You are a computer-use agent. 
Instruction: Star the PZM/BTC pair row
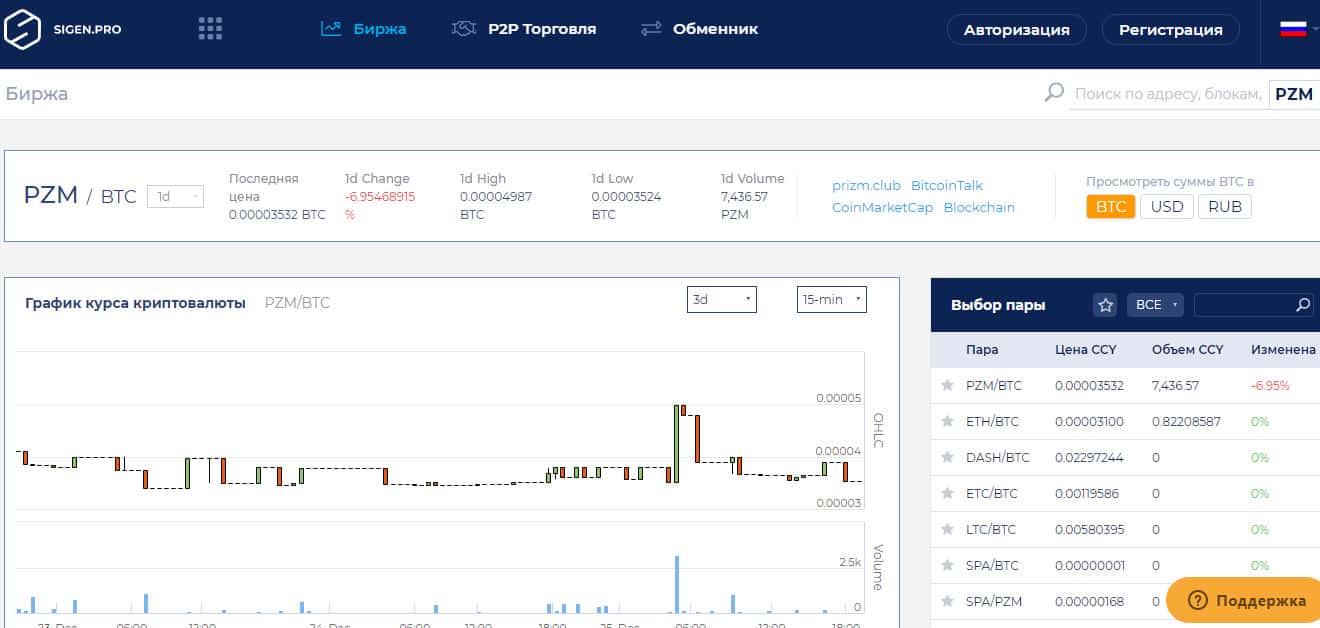point(947,385)
